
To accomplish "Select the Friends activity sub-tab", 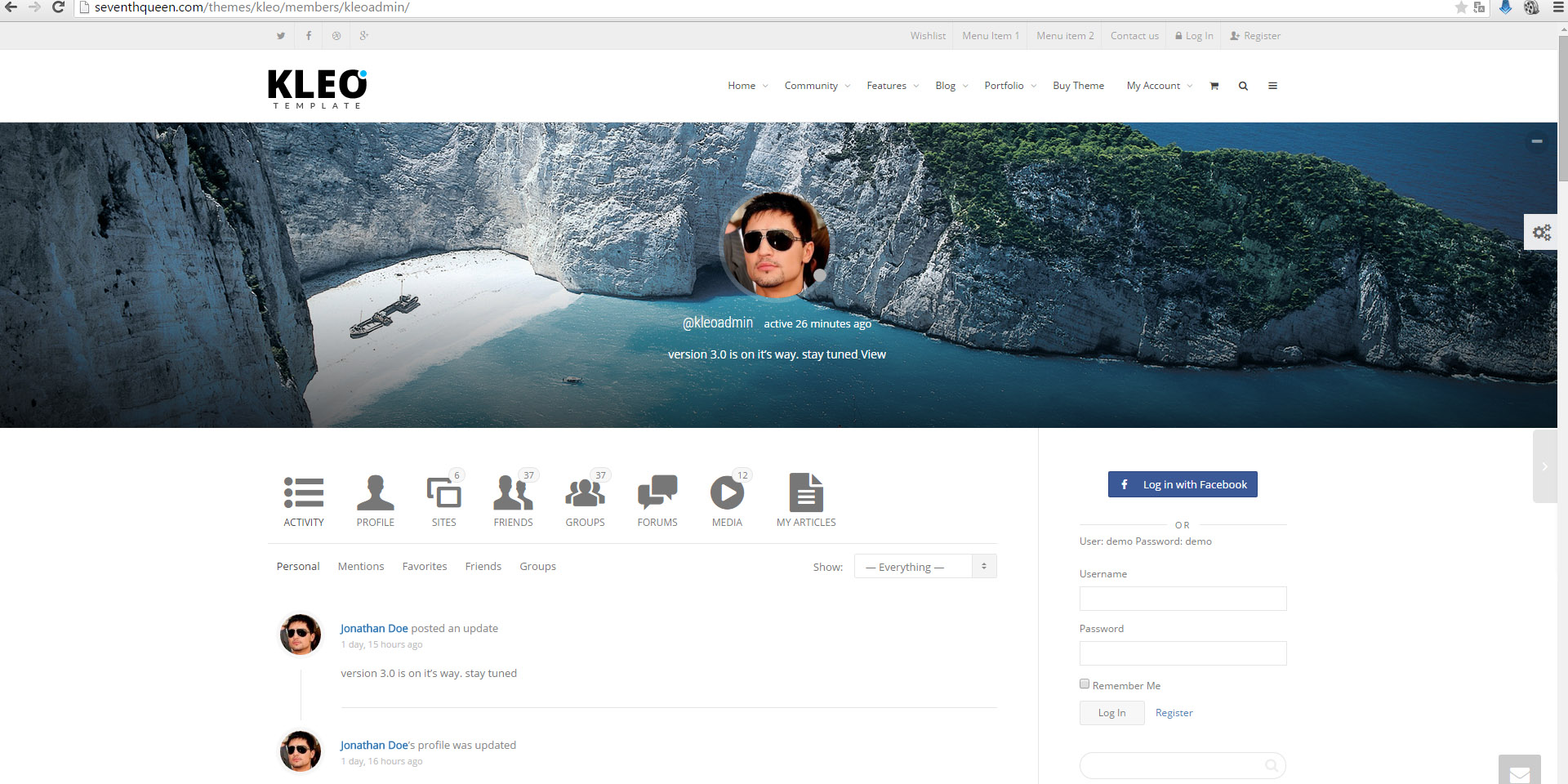I will [x=483, y=566].
